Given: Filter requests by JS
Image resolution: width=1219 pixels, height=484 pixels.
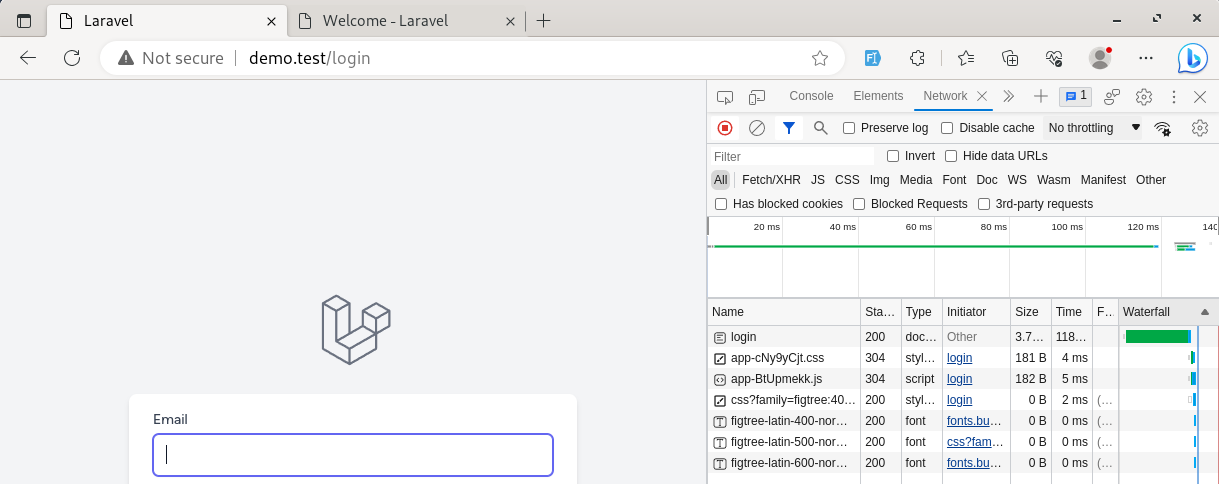Looking at the screenshot, I should [x=818, y=180].
